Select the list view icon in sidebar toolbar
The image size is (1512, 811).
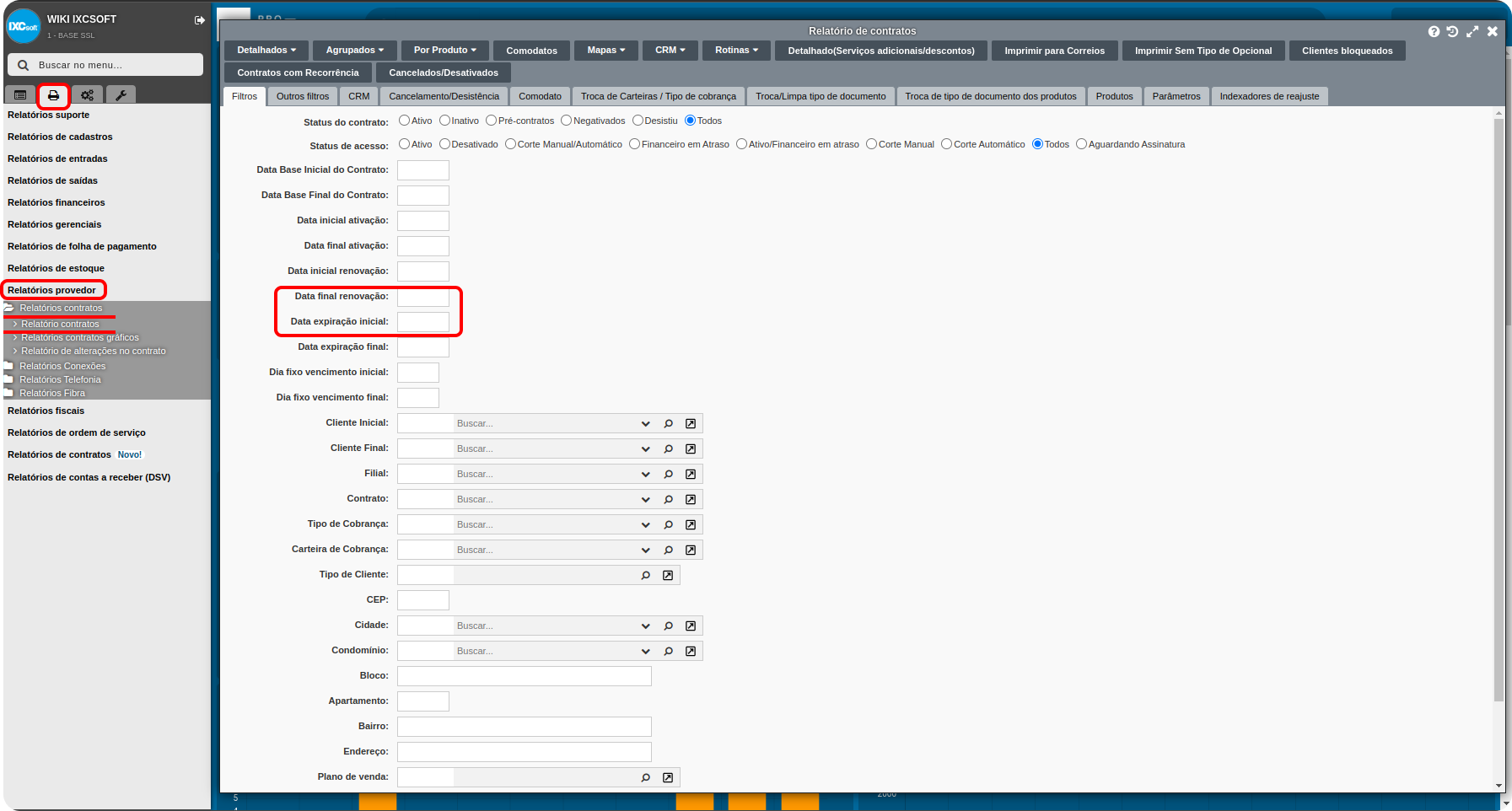(x=20, y=95)
